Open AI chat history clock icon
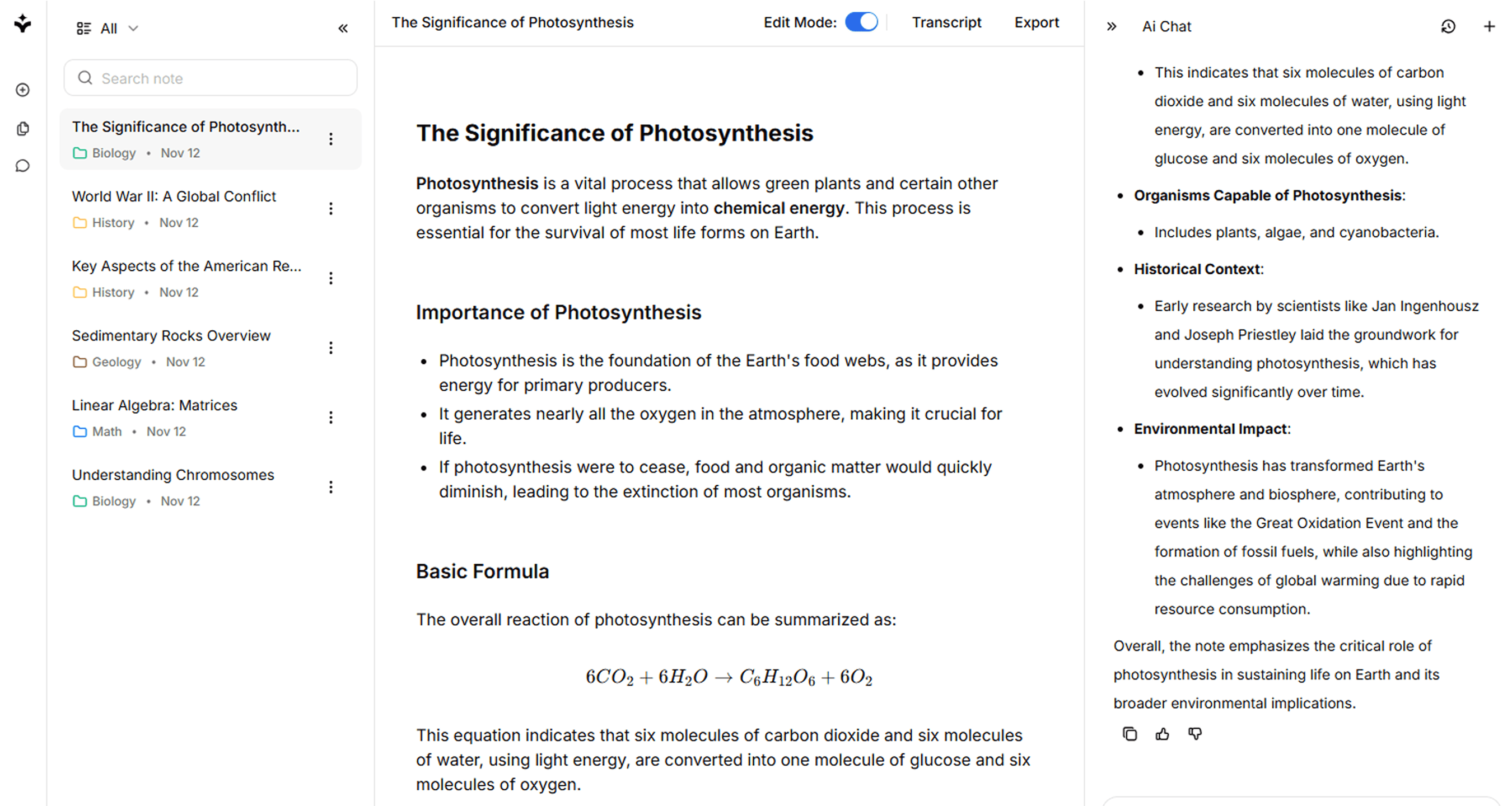 coord(1448,26)
